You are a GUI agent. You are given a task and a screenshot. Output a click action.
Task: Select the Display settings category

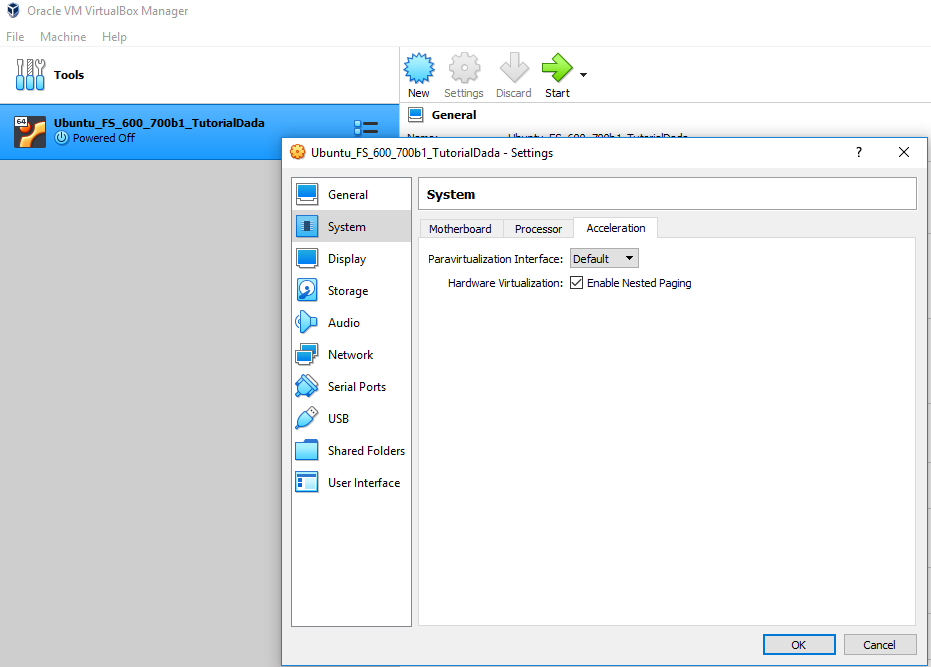[x=346, y=259]
